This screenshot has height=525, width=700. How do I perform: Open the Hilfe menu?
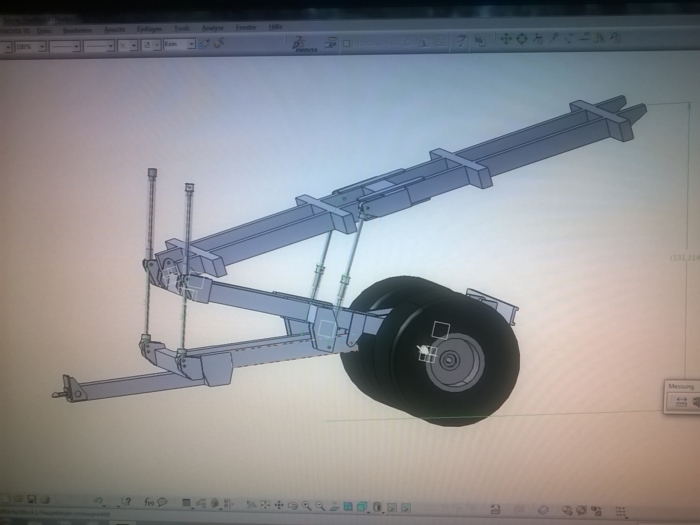pos(275,27)
